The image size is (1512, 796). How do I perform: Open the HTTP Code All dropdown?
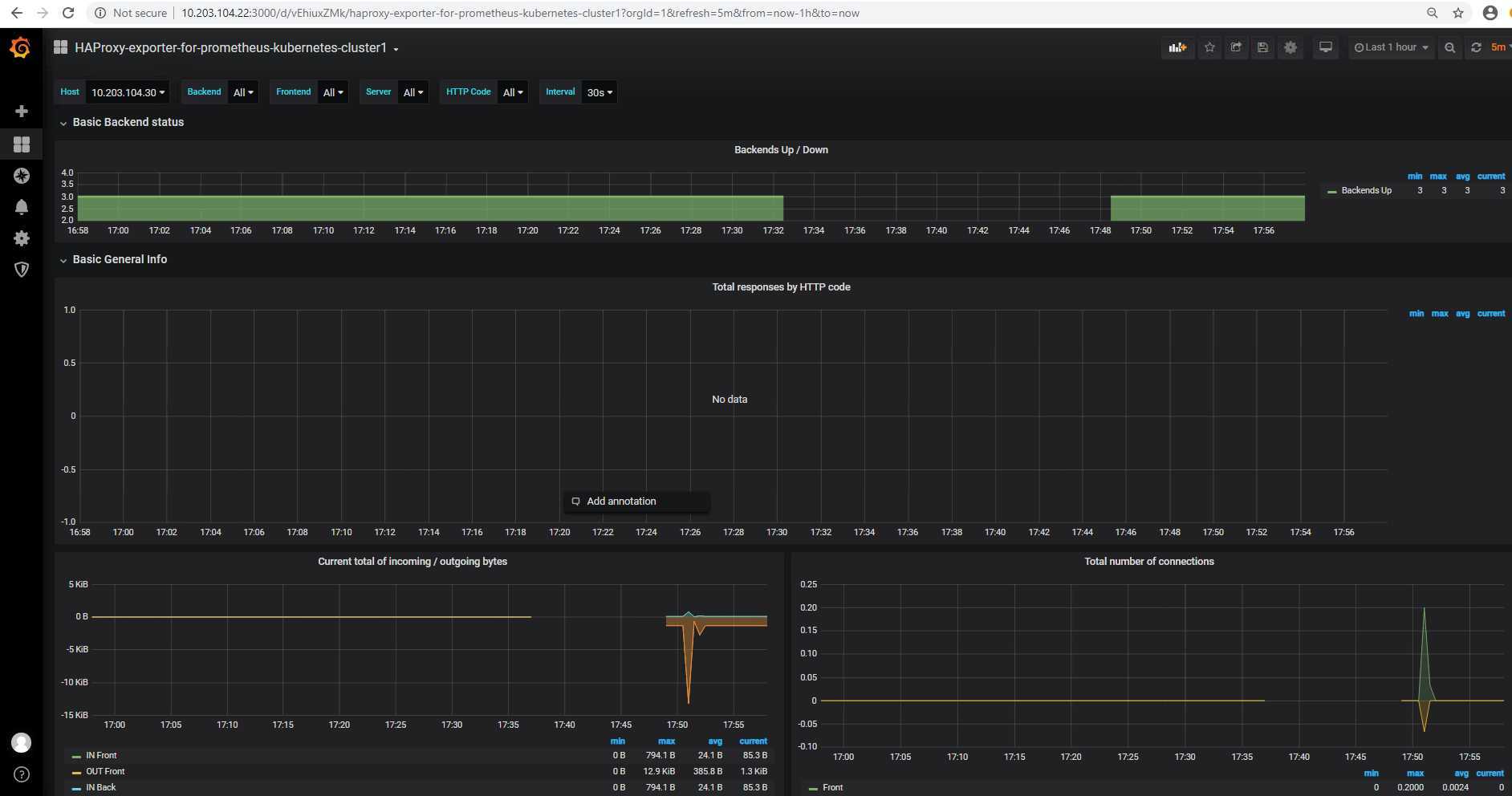tap(513, 92)
